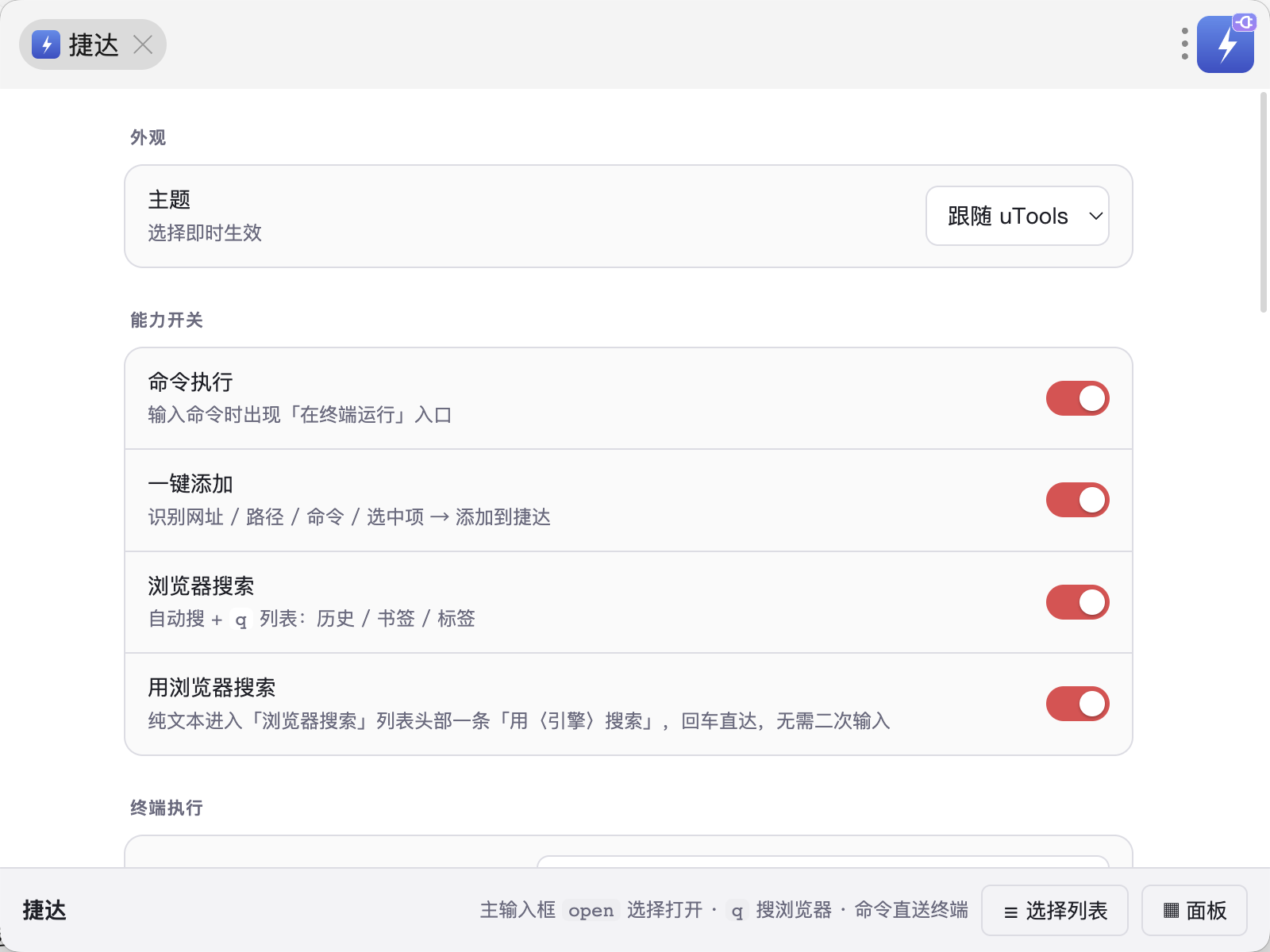1270x952 pixels.
Task: Close the 捷达 plugin tab
Action: (x=143, y=45)
